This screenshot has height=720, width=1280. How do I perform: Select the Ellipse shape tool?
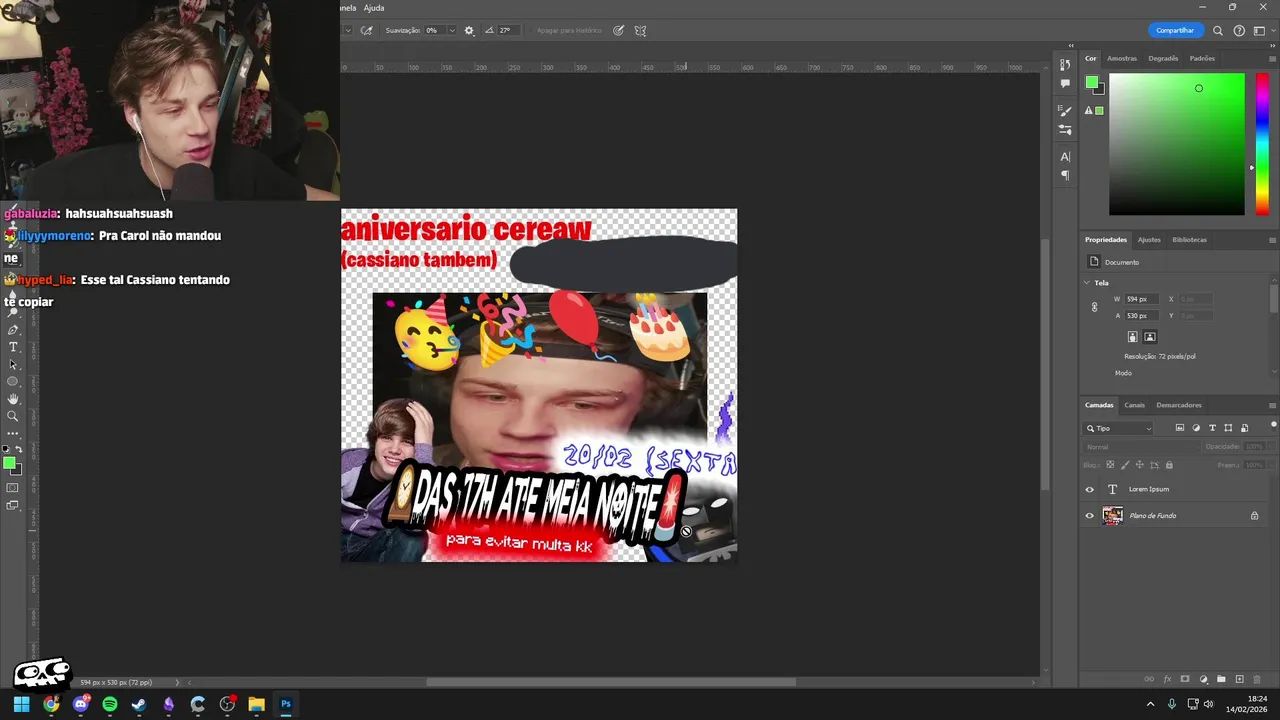[x=13, y=382]
